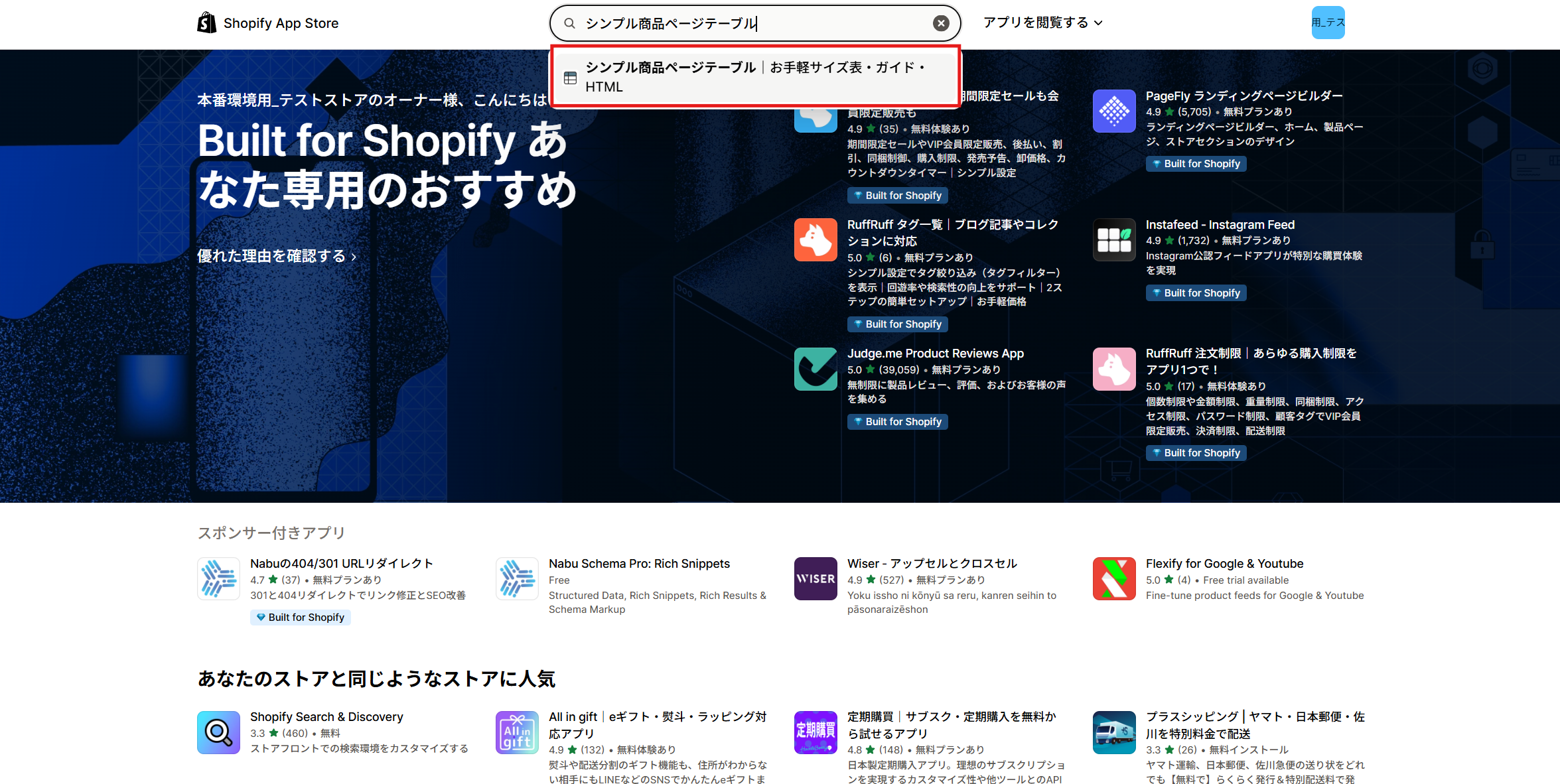Open the All in gift app icon
This screenshot has width=1560, height=784.
[x=517, y=732]
